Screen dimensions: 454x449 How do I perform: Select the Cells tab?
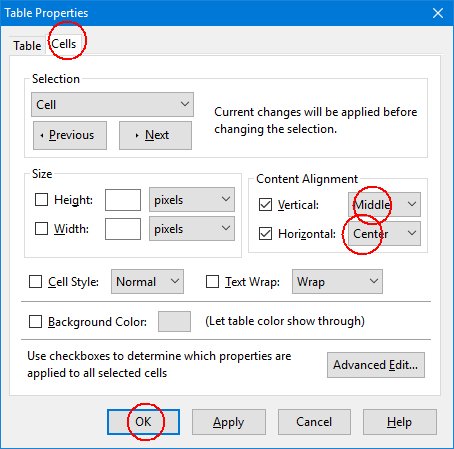[64, 44]
